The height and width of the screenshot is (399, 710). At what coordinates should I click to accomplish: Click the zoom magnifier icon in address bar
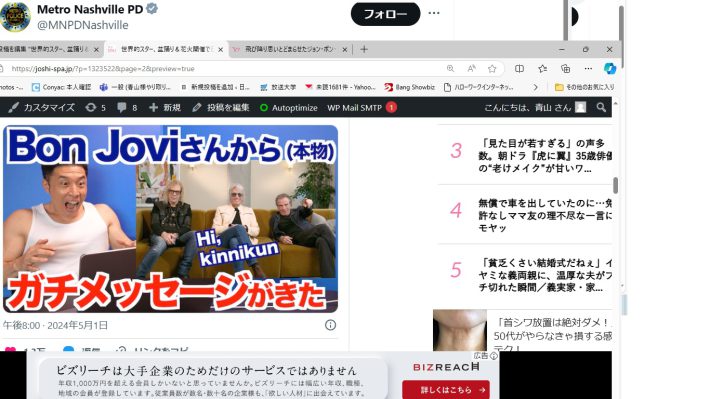450,69
